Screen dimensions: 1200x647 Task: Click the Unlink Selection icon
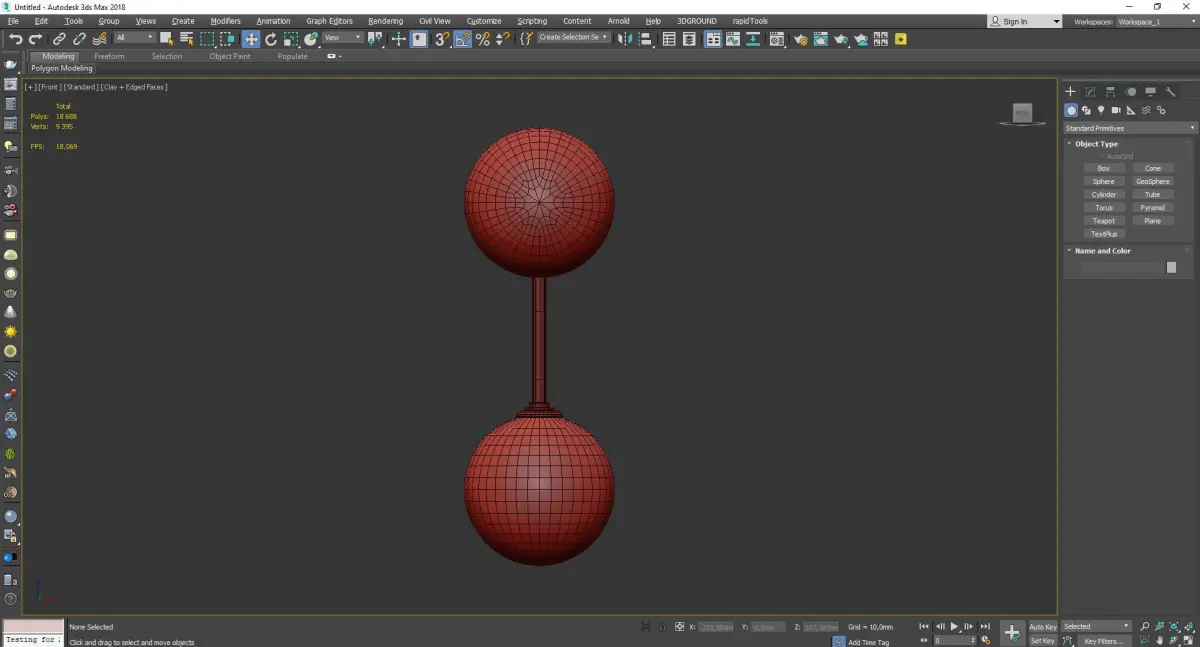(x=80, y=39)
